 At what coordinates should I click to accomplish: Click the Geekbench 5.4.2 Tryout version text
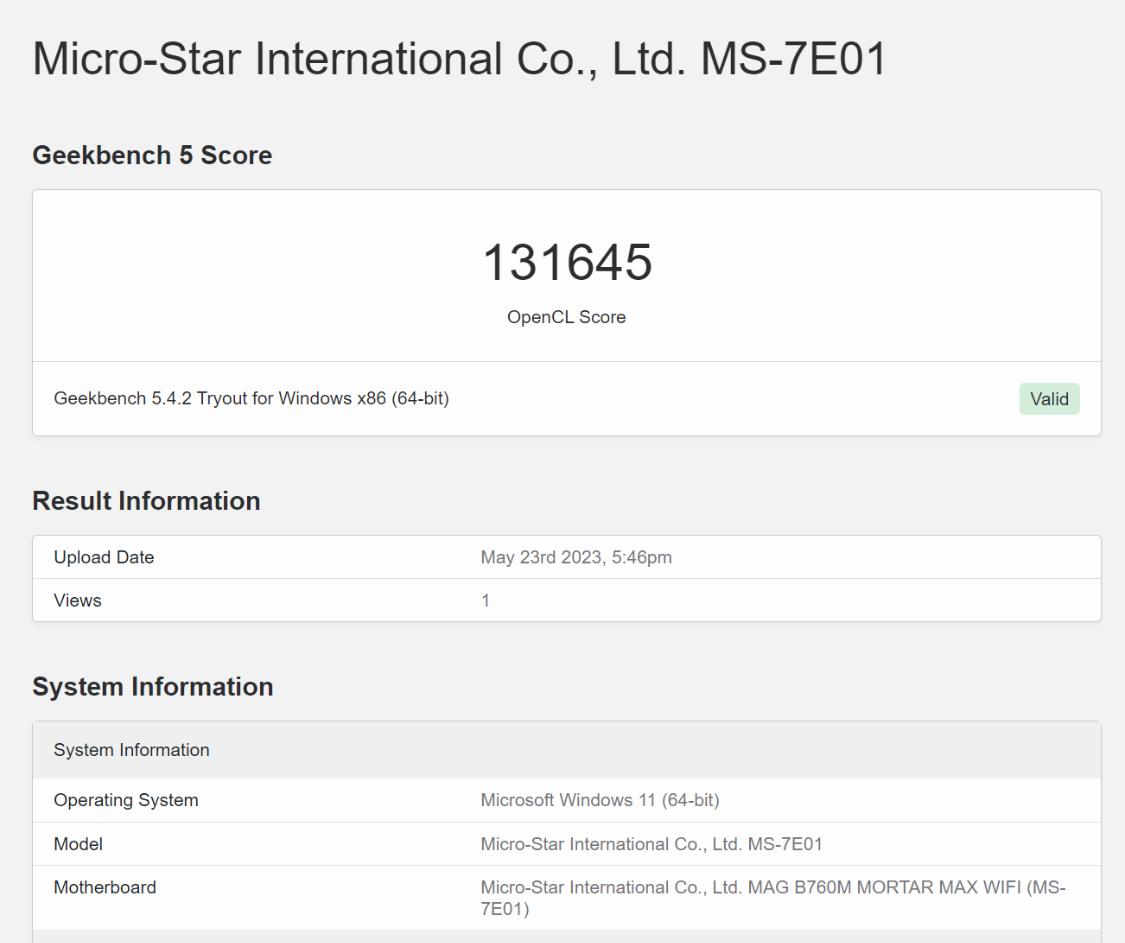coord(251,399)
